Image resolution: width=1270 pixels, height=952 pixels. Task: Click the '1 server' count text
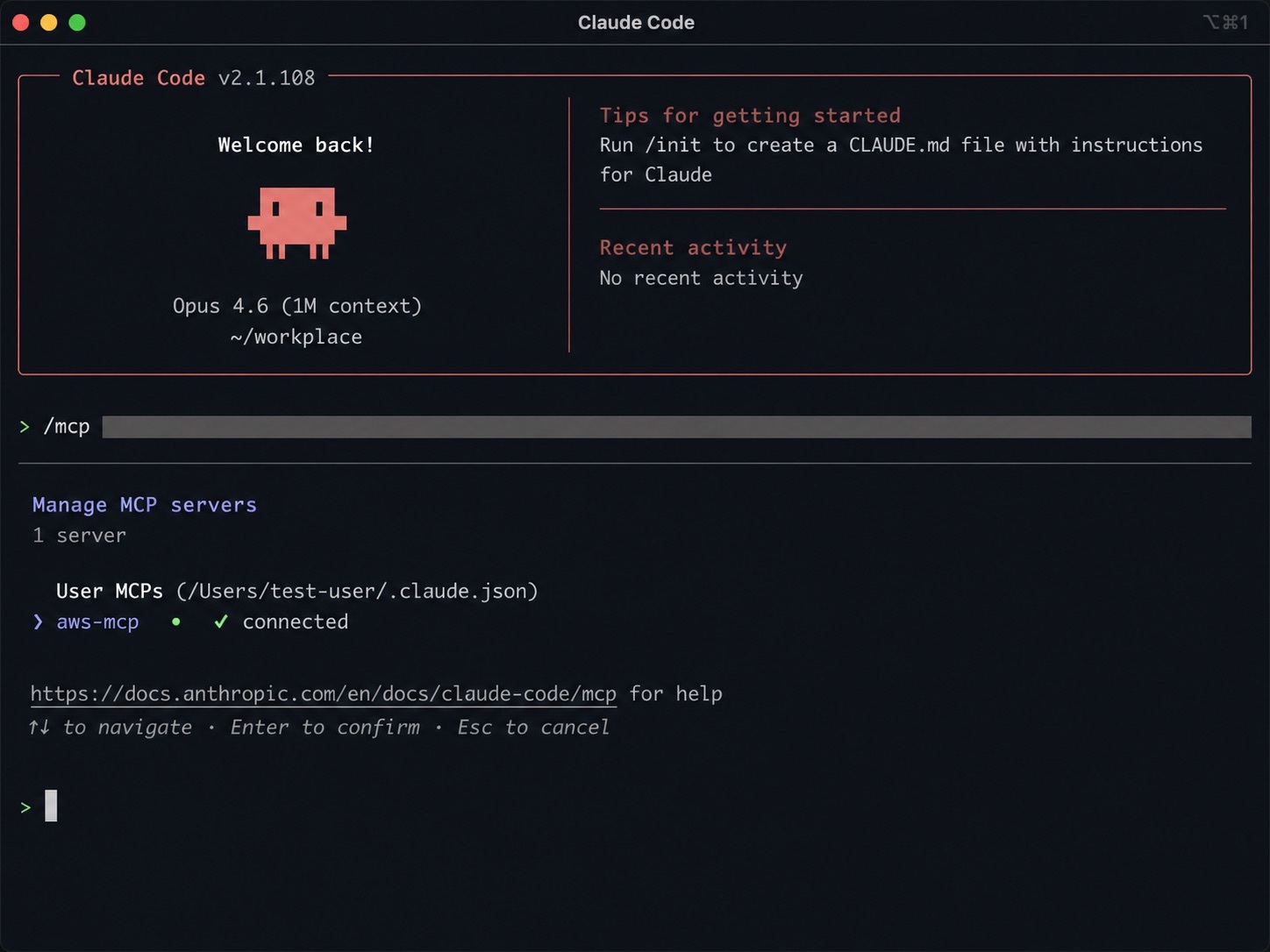point(80,536)
